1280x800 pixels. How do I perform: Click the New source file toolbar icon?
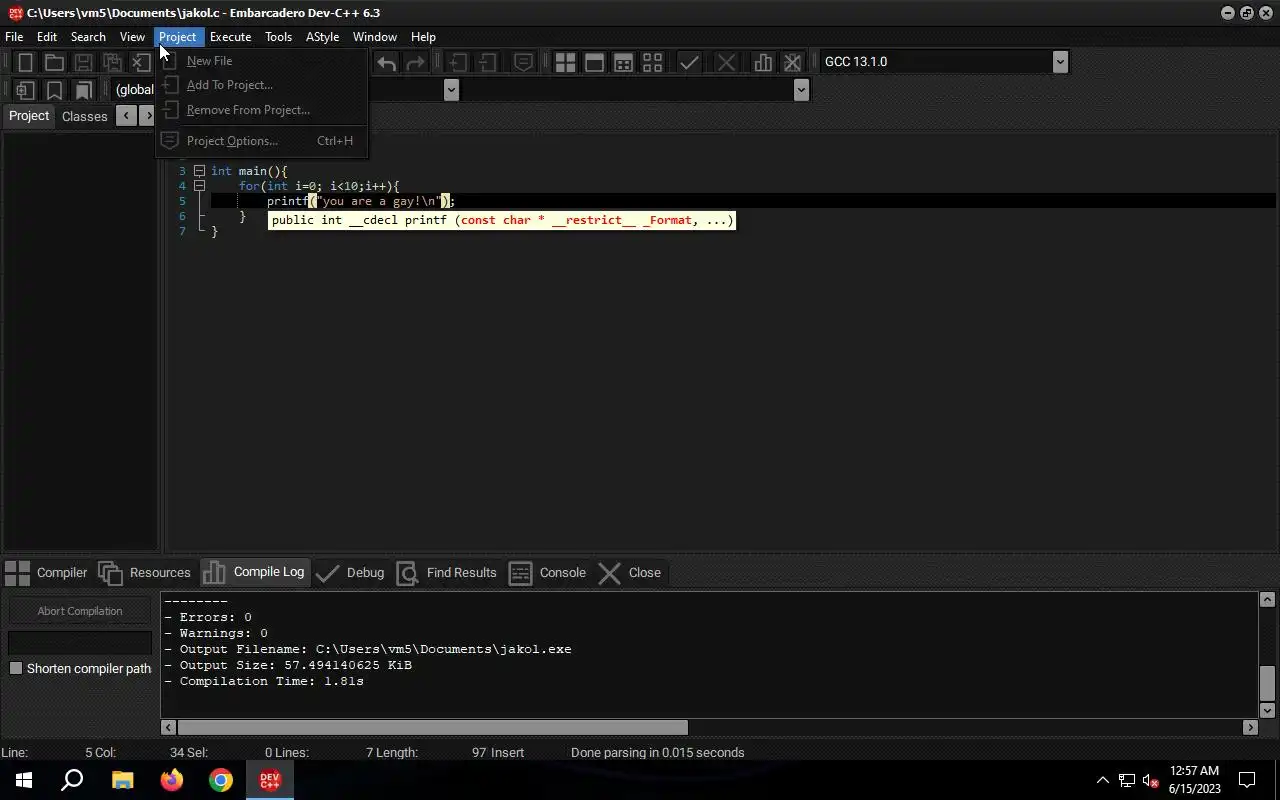point(26,62)
